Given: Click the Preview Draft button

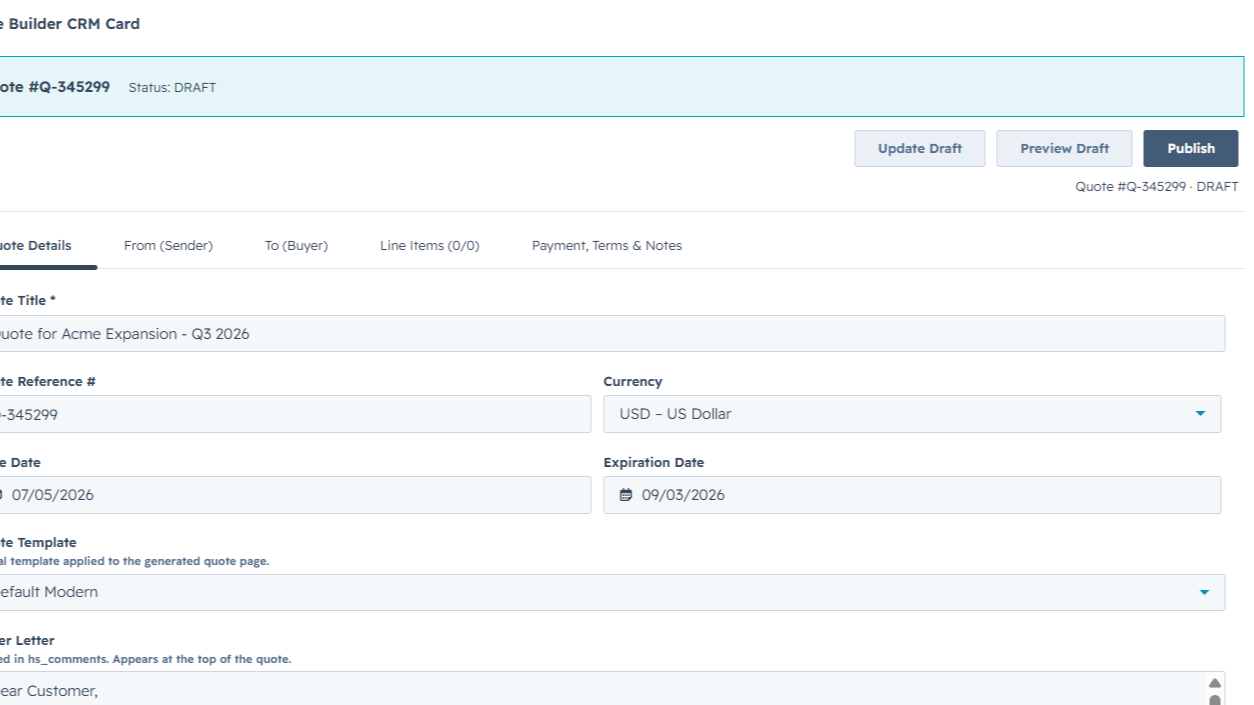Looking at the screenshot, I should [1065, 148].
